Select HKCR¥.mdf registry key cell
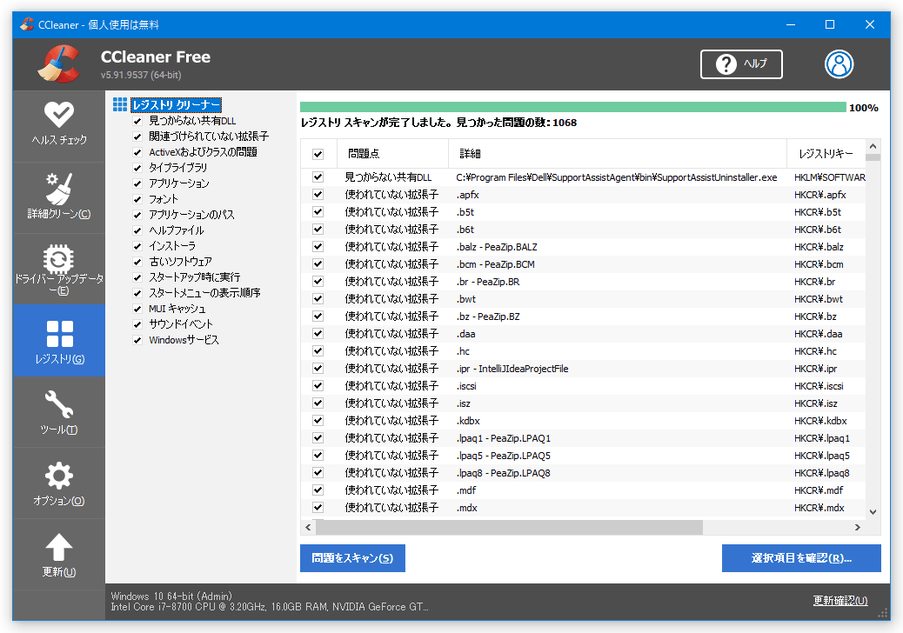 point(818,490)
